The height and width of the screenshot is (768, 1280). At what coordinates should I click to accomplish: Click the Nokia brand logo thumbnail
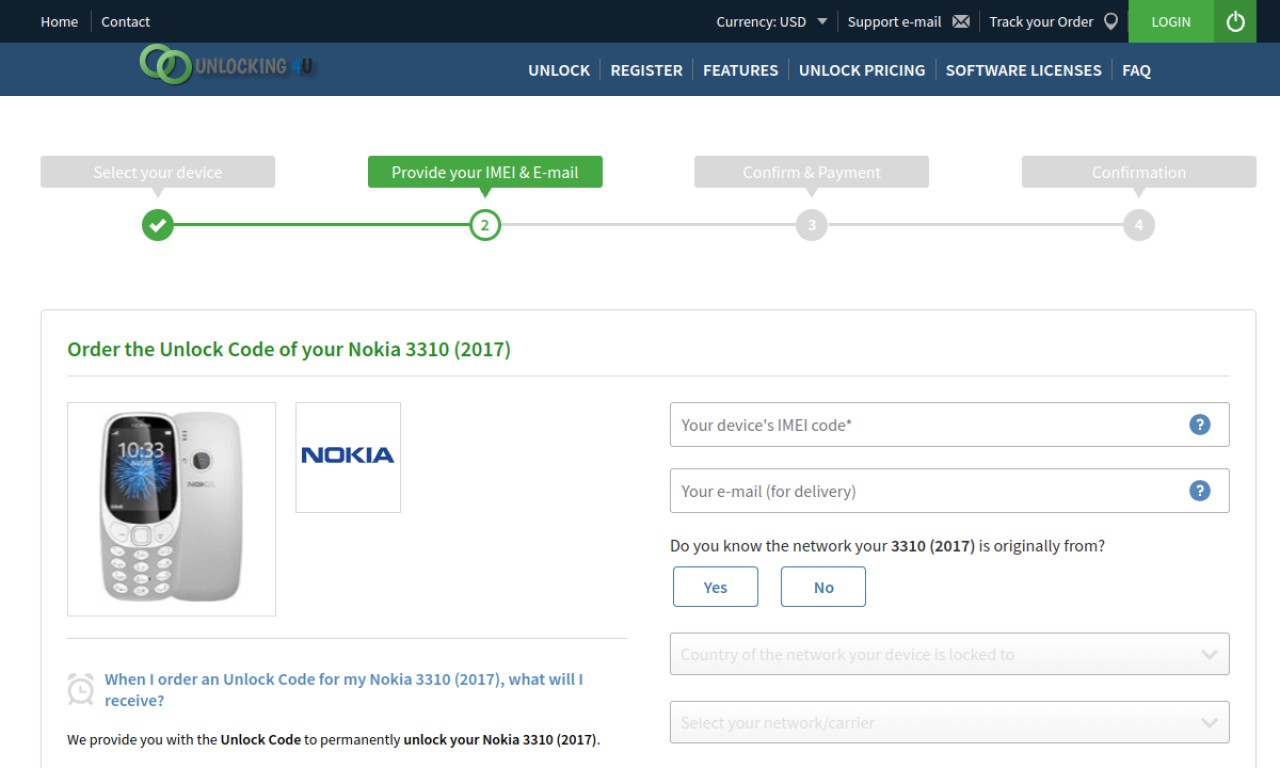tap(348, 457)
